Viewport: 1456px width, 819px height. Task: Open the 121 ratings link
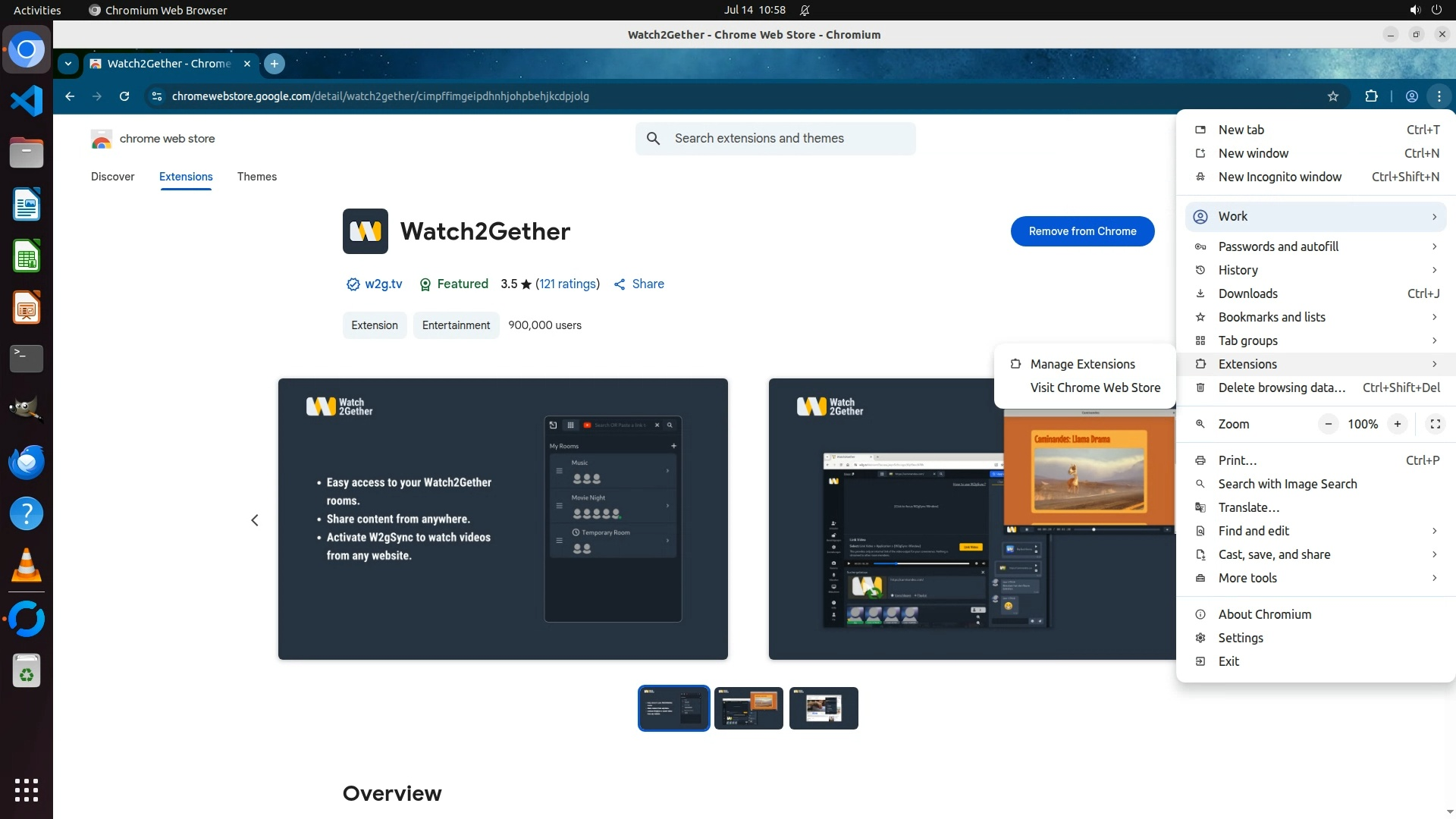tap(567, 284)
